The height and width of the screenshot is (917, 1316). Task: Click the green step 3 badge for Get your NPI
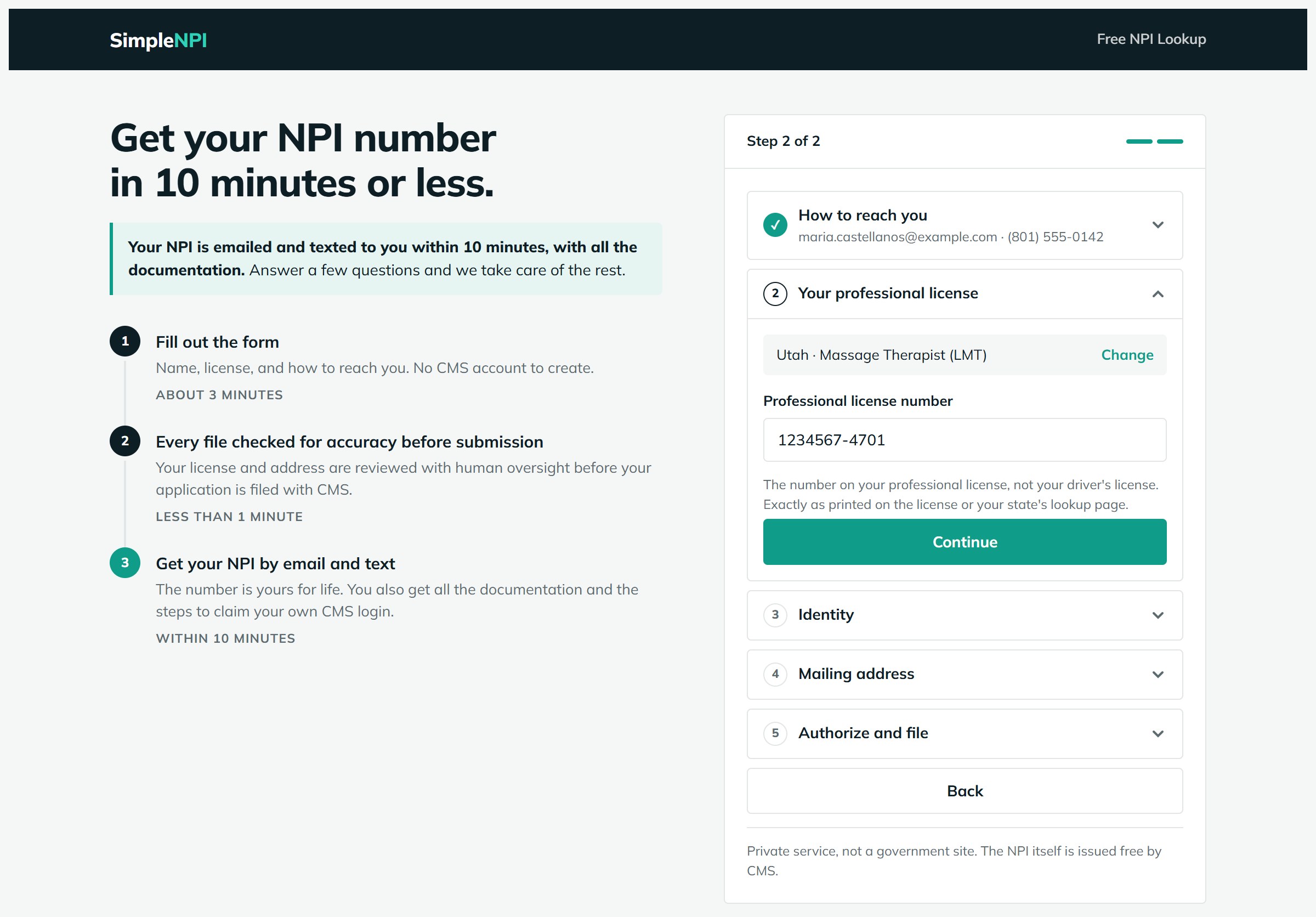[x=125, y=562]
